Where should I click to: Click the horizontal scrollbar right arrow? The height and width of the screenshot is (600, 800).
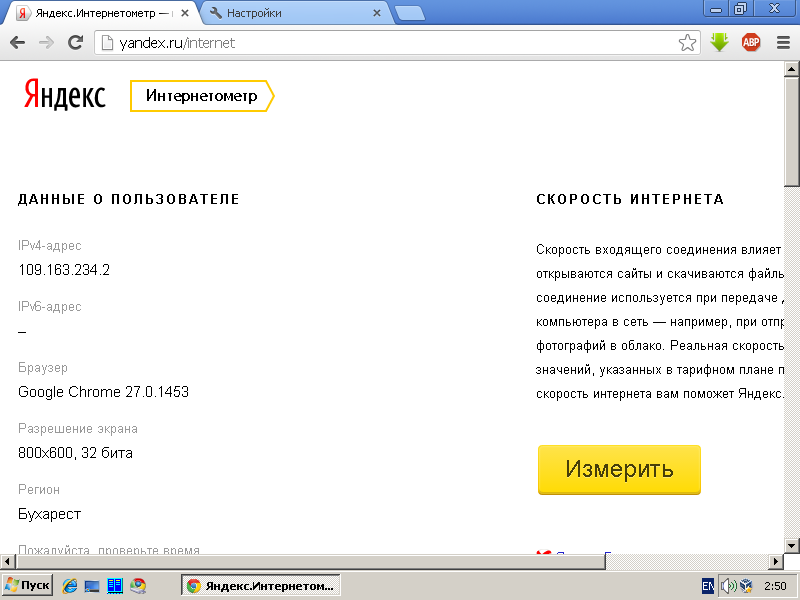tap(776, 562)
